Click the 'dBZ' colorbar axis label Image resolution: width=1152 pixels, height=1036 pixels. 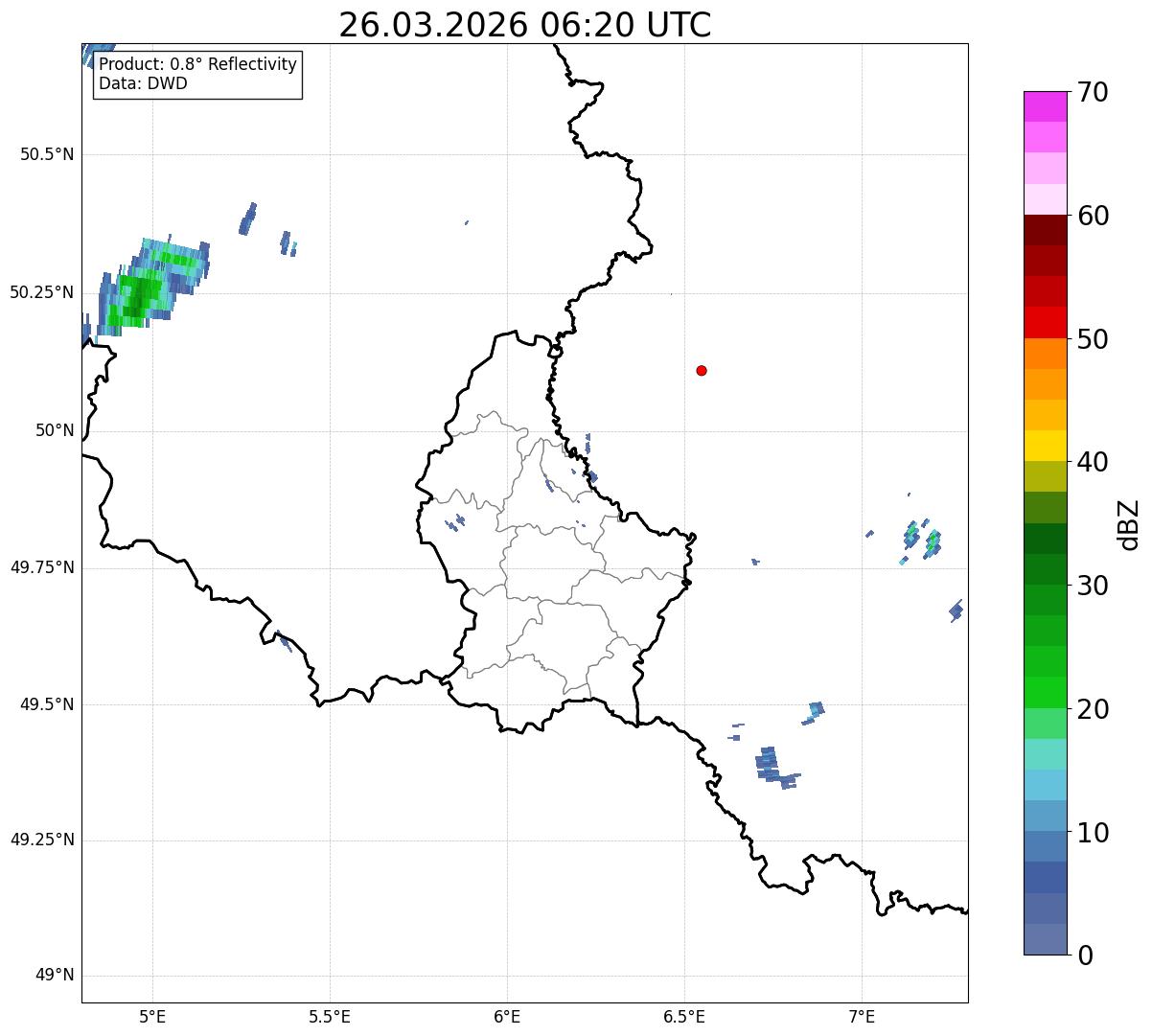(1129, 524)
